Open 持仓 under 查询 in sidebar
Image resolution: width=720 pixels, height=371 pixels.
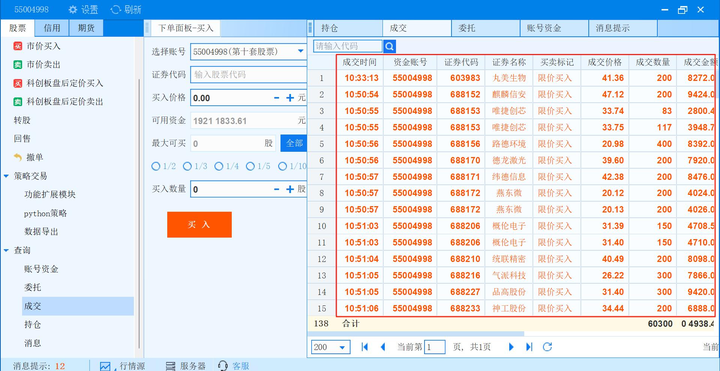point(33,325)
